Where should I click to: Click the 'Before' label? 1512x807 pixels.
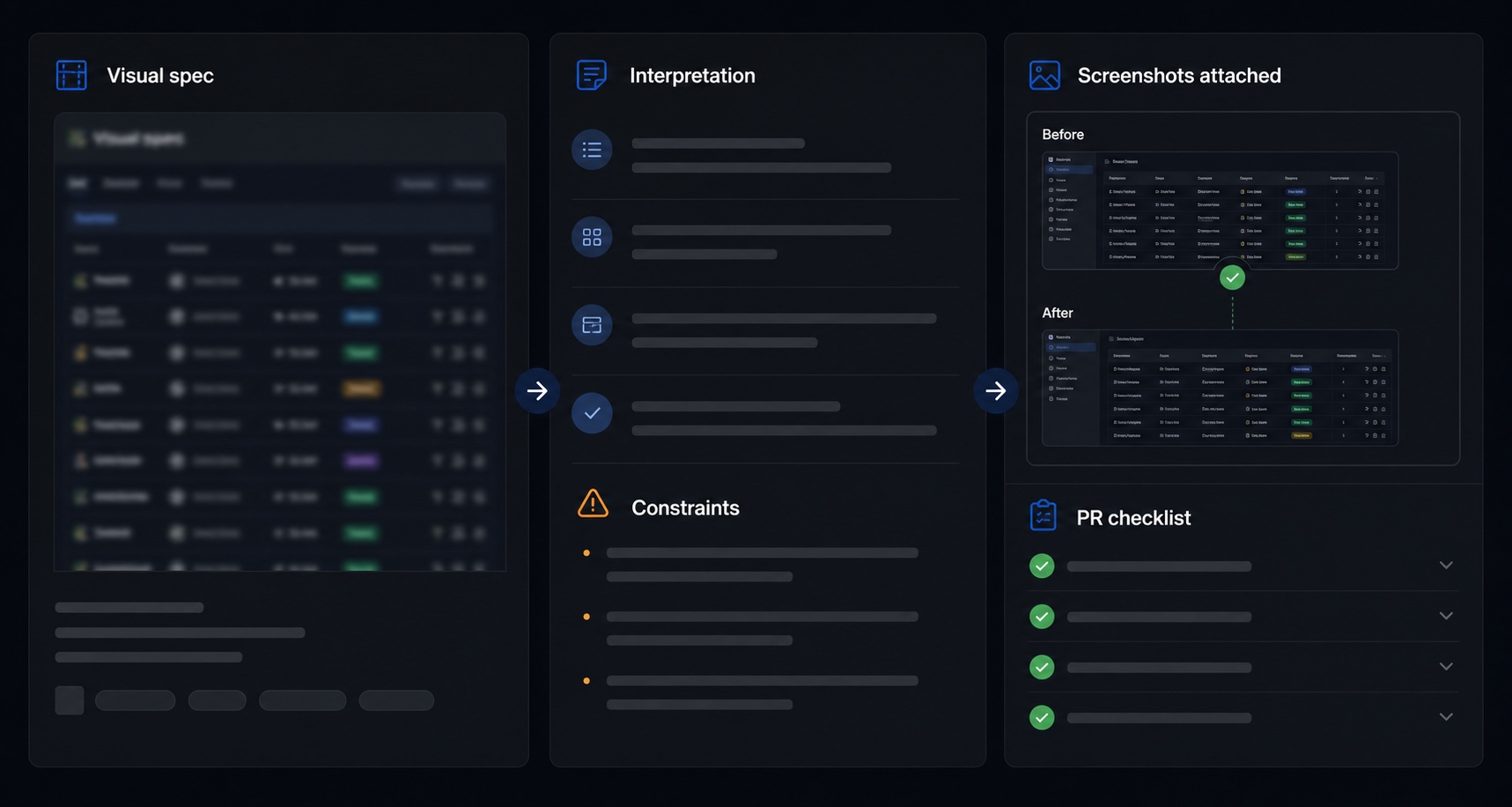click(x=1063, y=135)
